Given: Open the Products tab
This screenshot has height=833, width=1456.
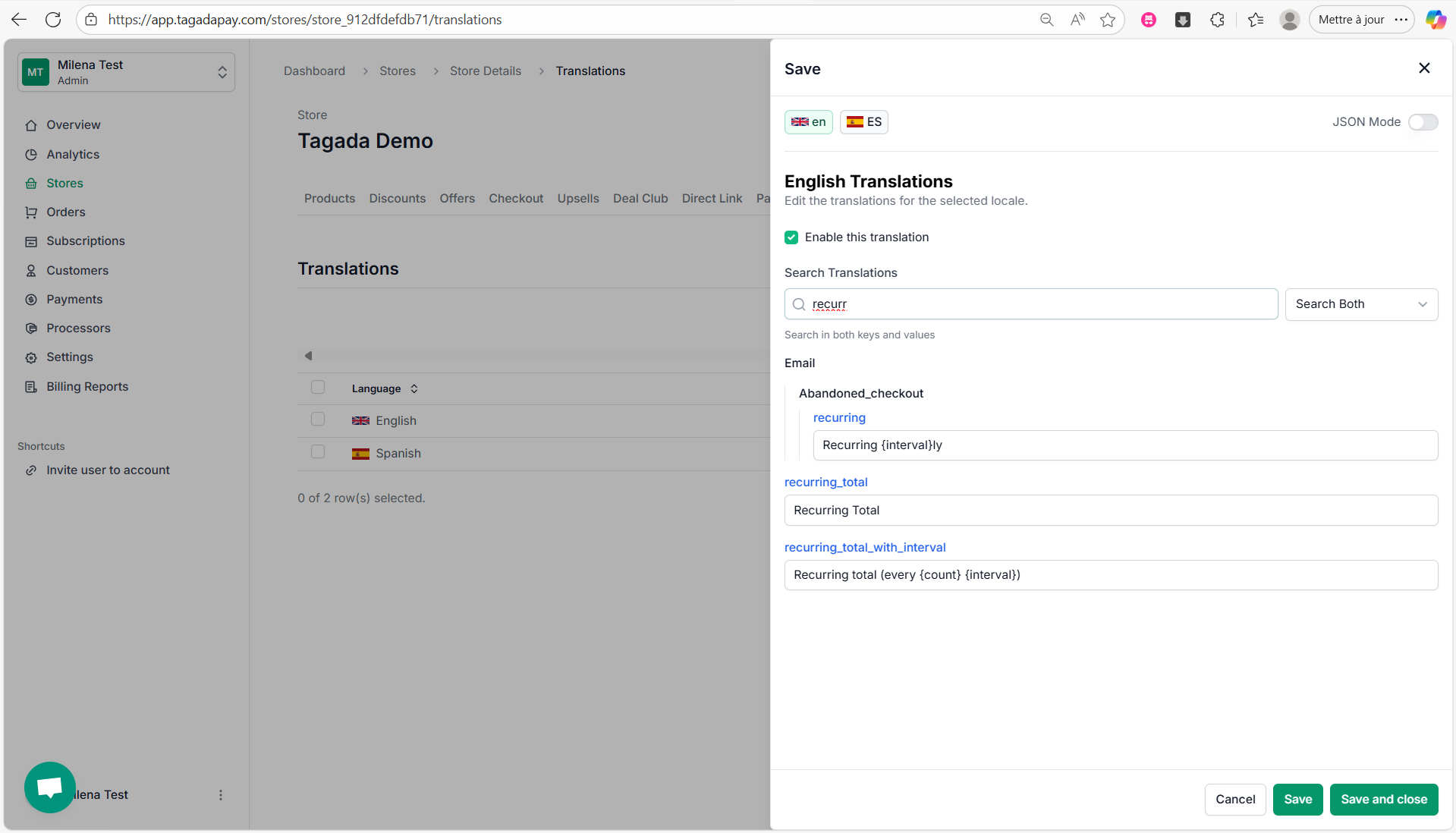Looking at the screenshot, I should click(329, 199).
